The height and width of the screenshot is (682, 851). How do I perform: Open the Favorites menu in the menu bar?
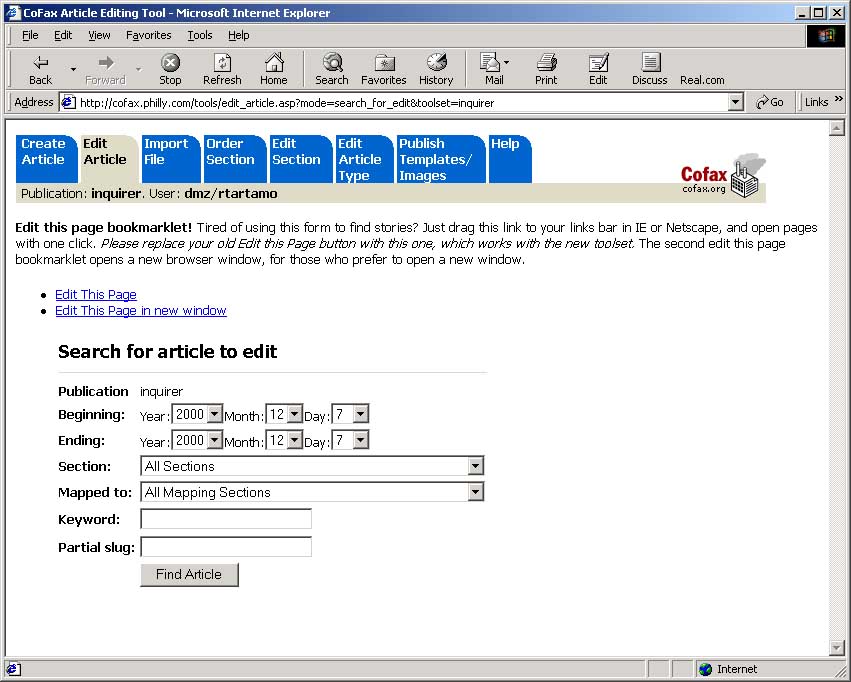(x=149, y=35)
